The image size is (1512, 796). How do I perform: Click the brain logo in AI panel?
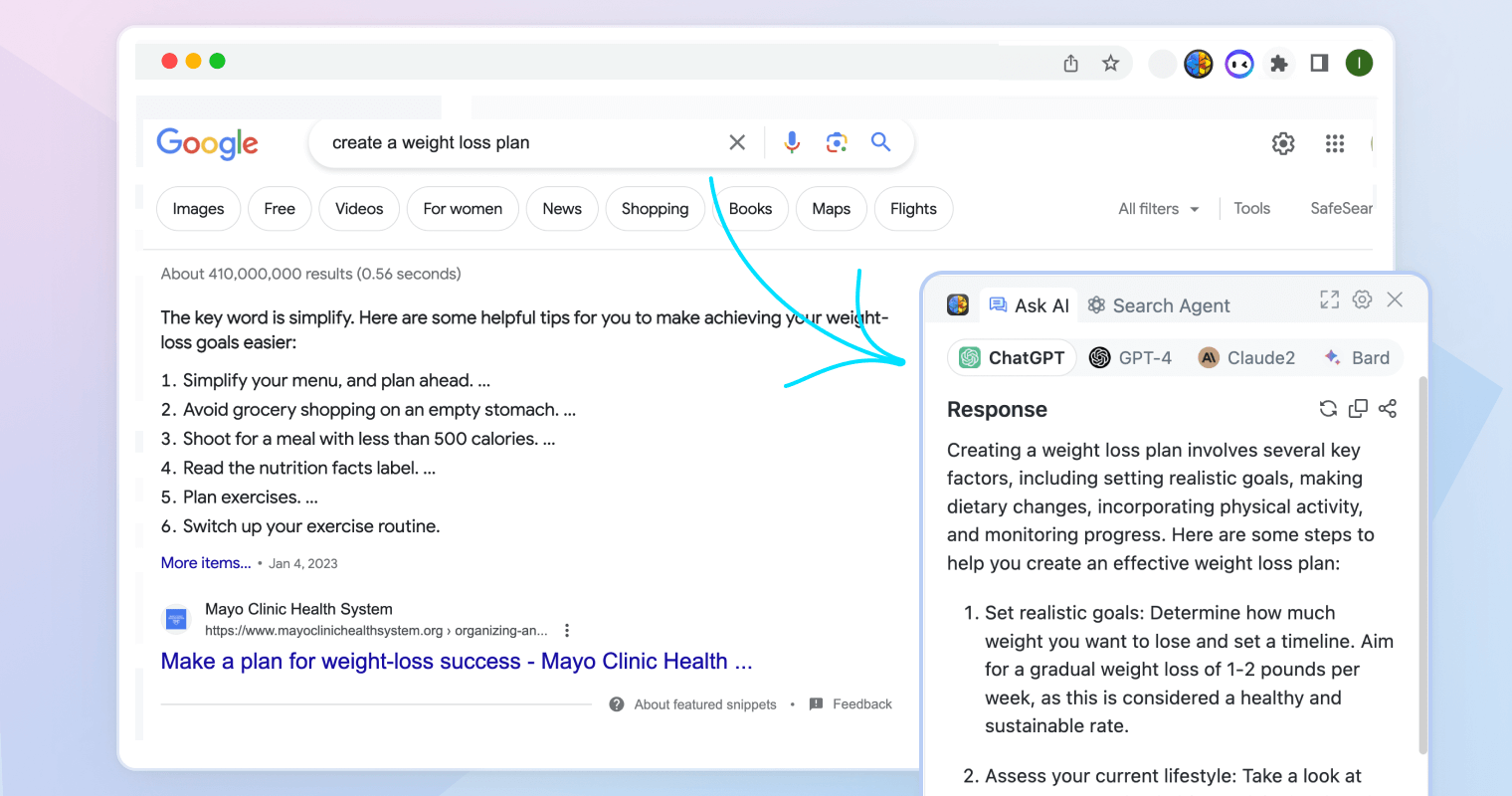point(958,304)
